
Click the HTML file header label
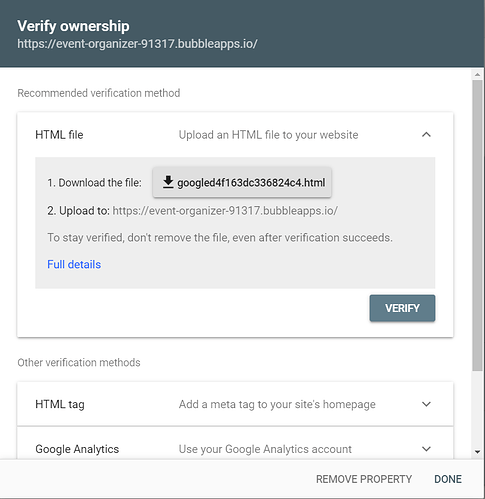tap(59, 135)
